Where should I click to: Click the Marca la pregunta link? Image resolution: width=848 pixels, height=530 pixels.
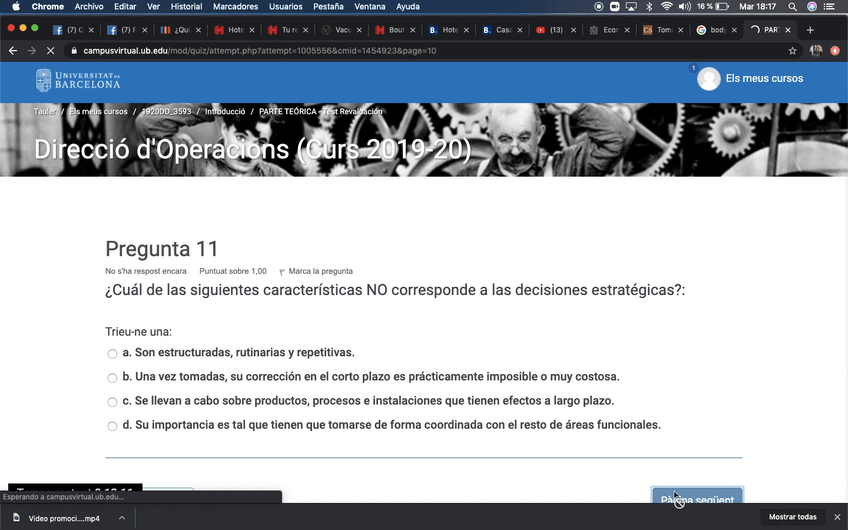coord(320,271)
